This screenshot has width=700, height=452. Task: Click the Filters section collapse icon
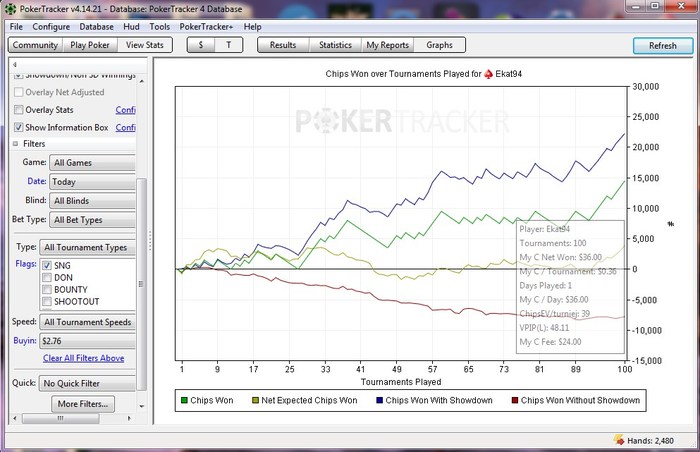pyautogui.click(x=15, y=144)
